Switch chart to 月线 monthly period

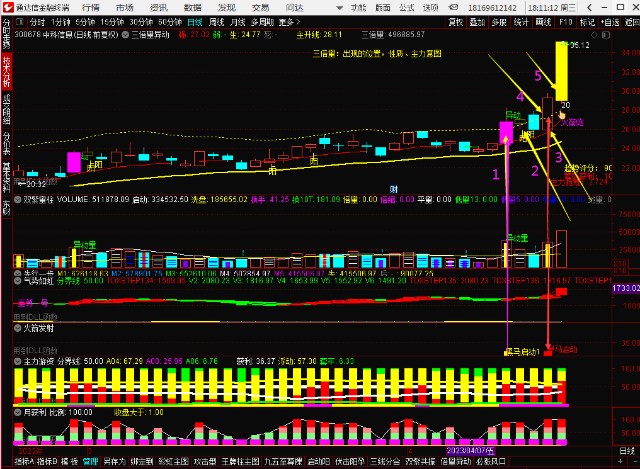pos(239,20)
